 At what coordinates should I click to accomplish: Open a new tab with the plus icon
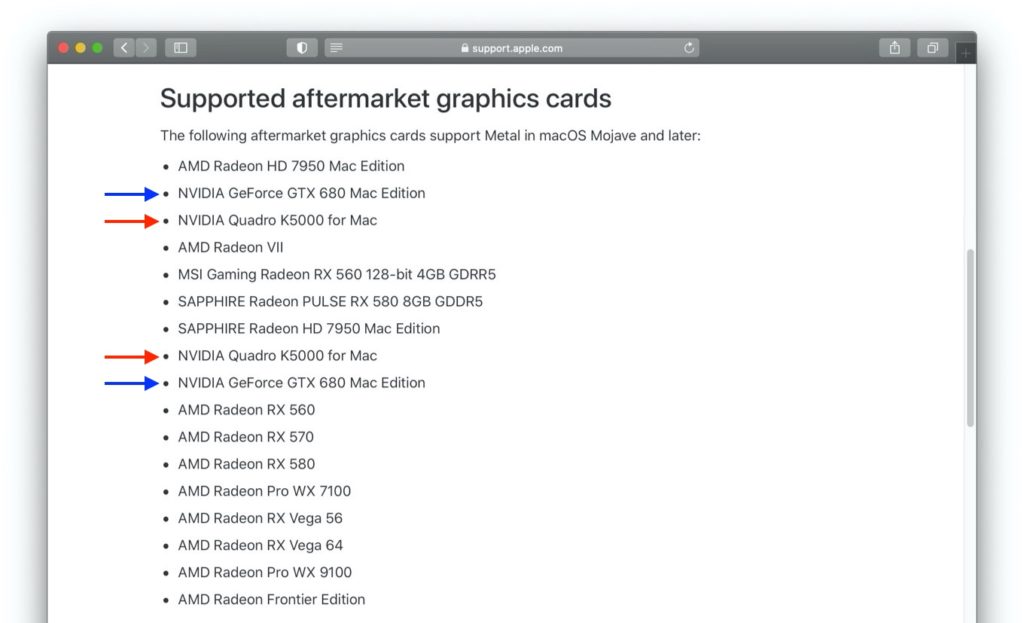coord(963,52)
